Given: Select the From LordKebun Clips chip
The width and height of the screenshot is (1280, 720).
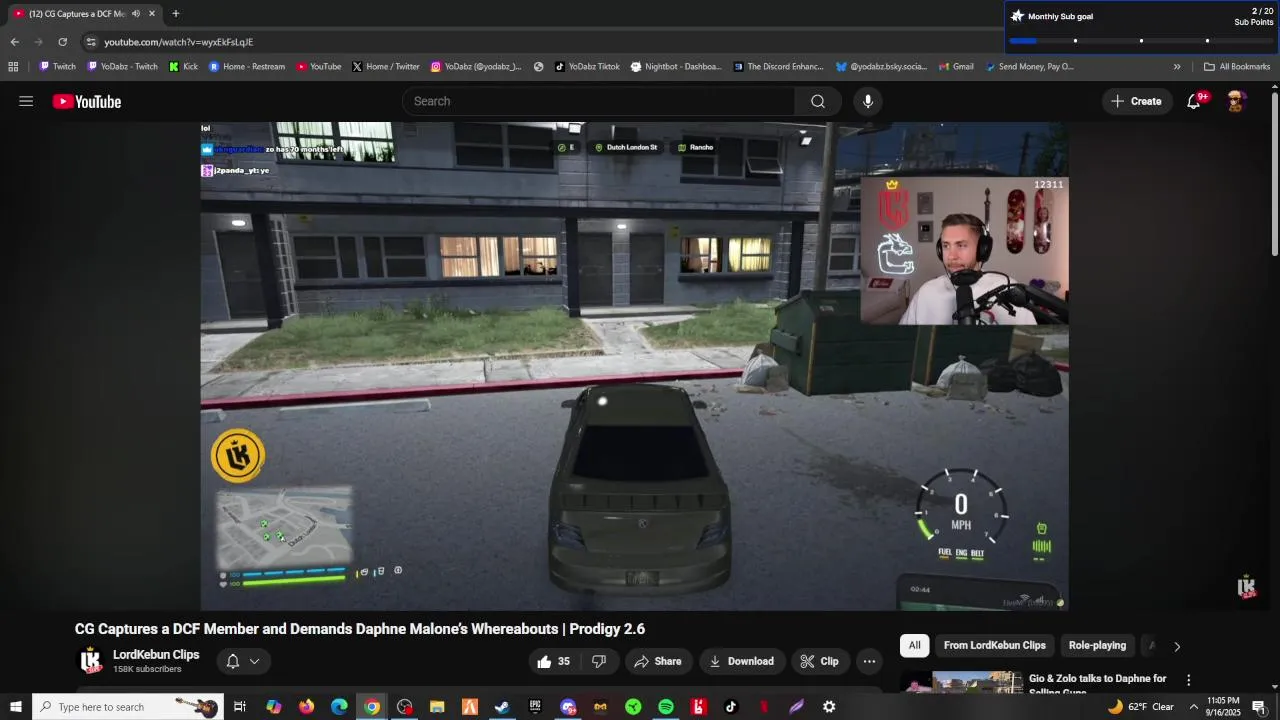Looking at the screenshot, I should click(x=994, y=646).
